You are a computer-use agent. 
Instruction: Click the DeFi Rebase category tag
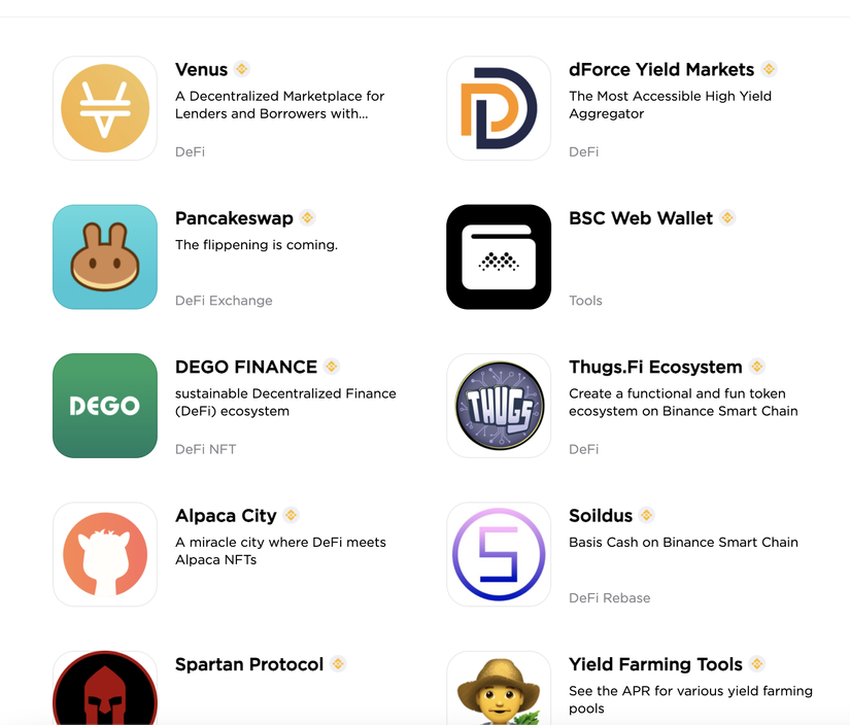pyautogui.click(x=609, y=598)
